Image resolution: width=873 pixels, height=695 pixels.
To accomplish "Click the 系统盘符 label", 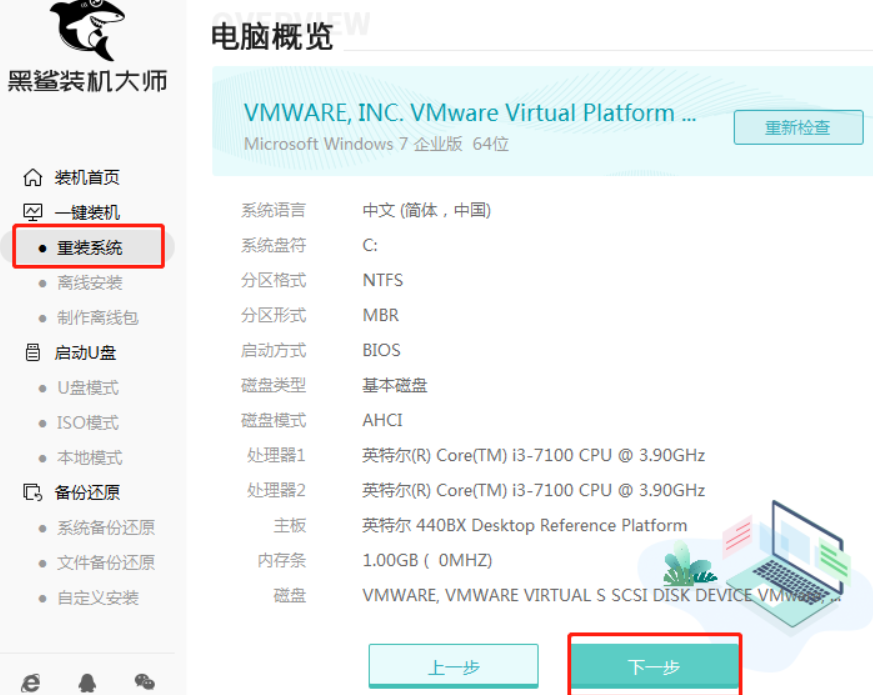I will pos(273,246).
